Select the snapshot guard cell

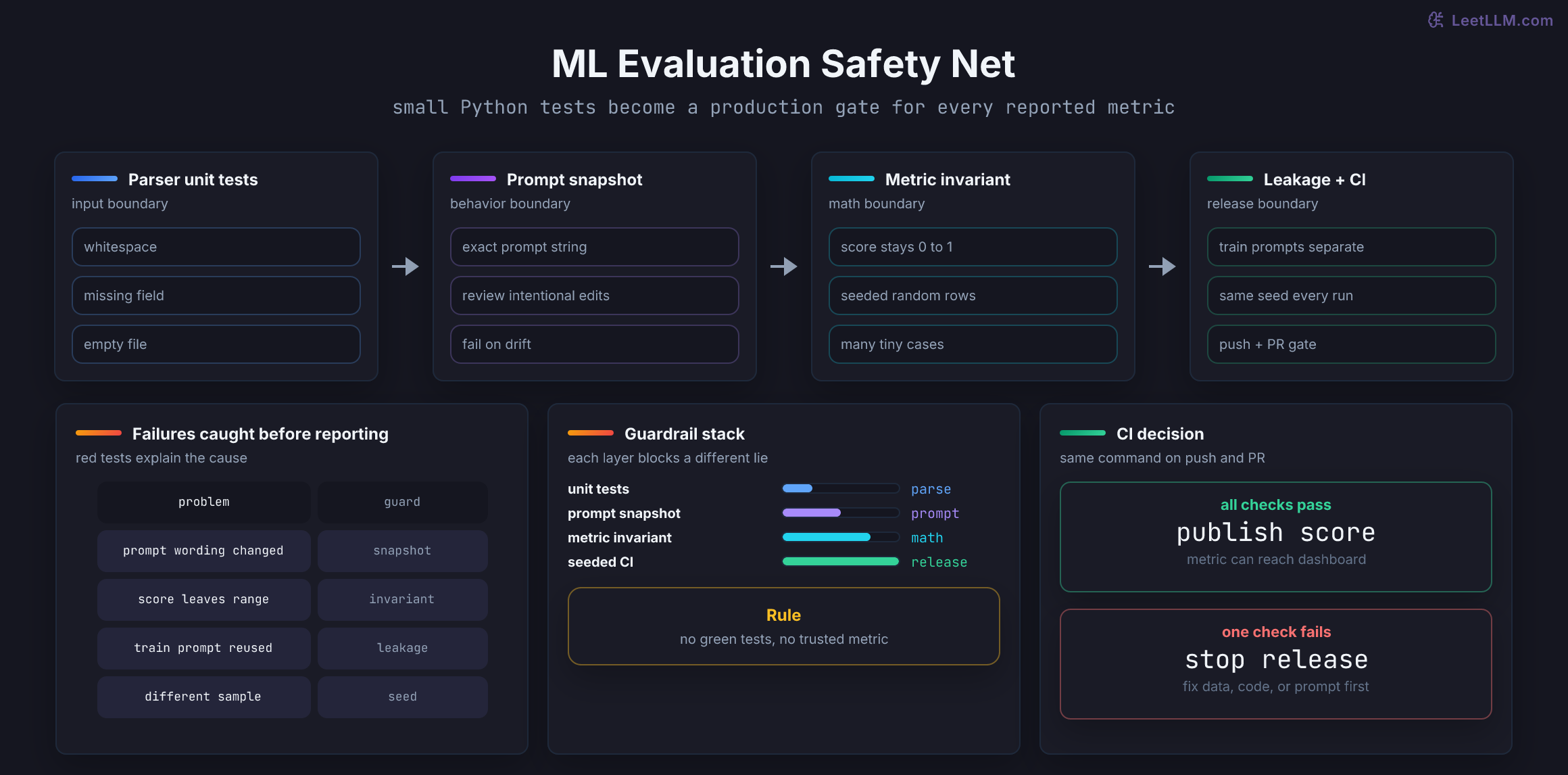pyautogui.click(x=402, y=550)
